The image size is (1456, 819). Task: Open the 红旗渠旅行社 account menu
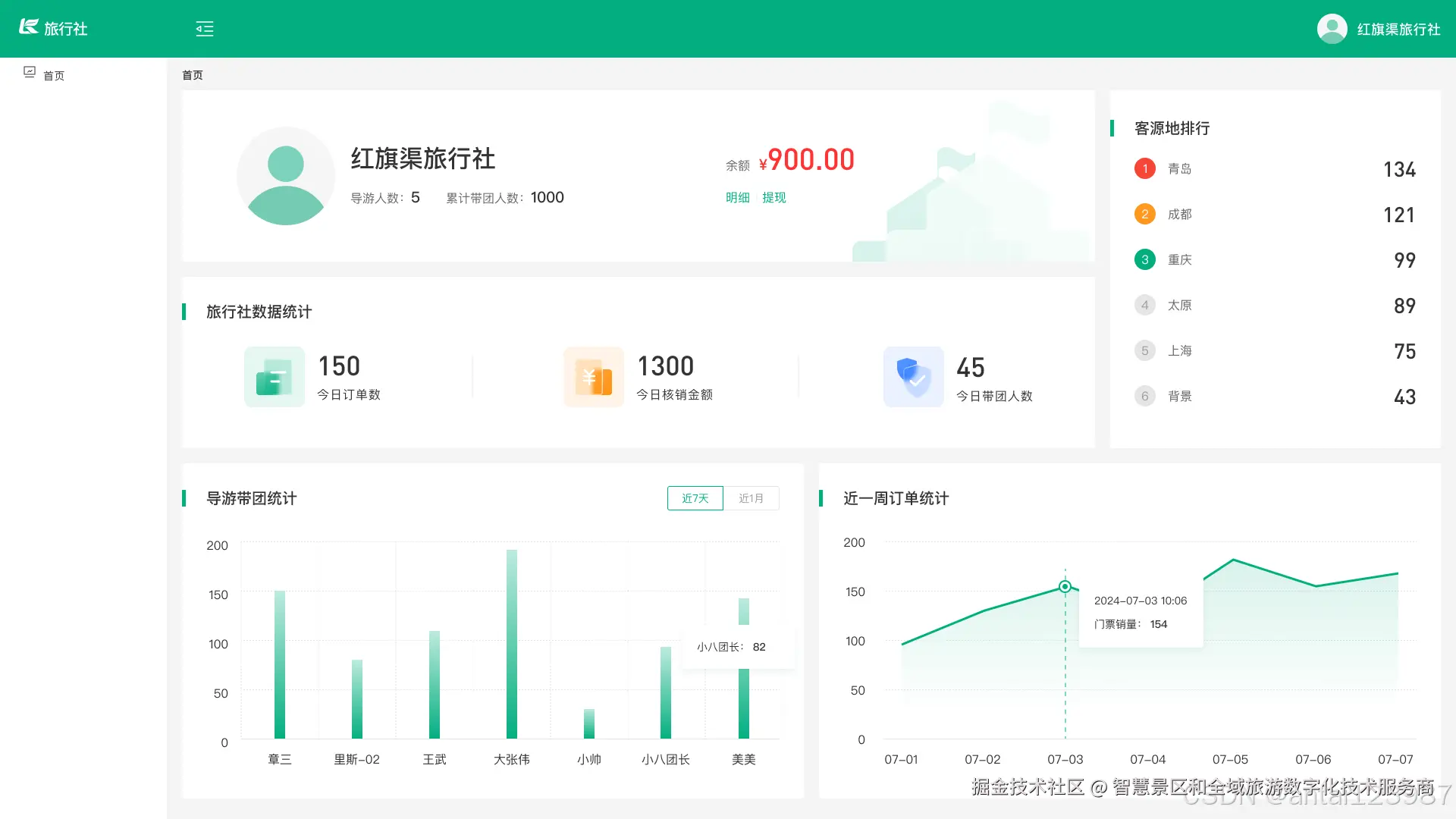click(1398, 29)
